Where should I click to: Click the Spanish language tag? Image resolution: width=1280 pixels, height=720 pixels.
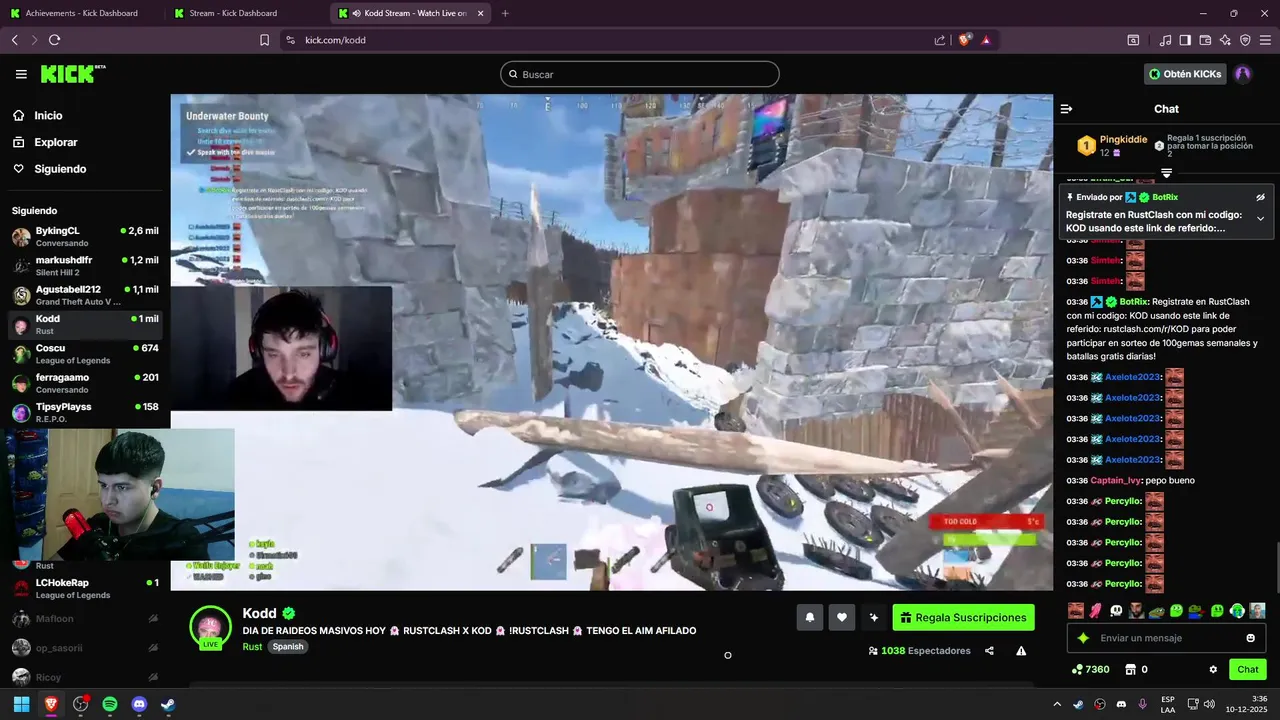coord(288,647)
